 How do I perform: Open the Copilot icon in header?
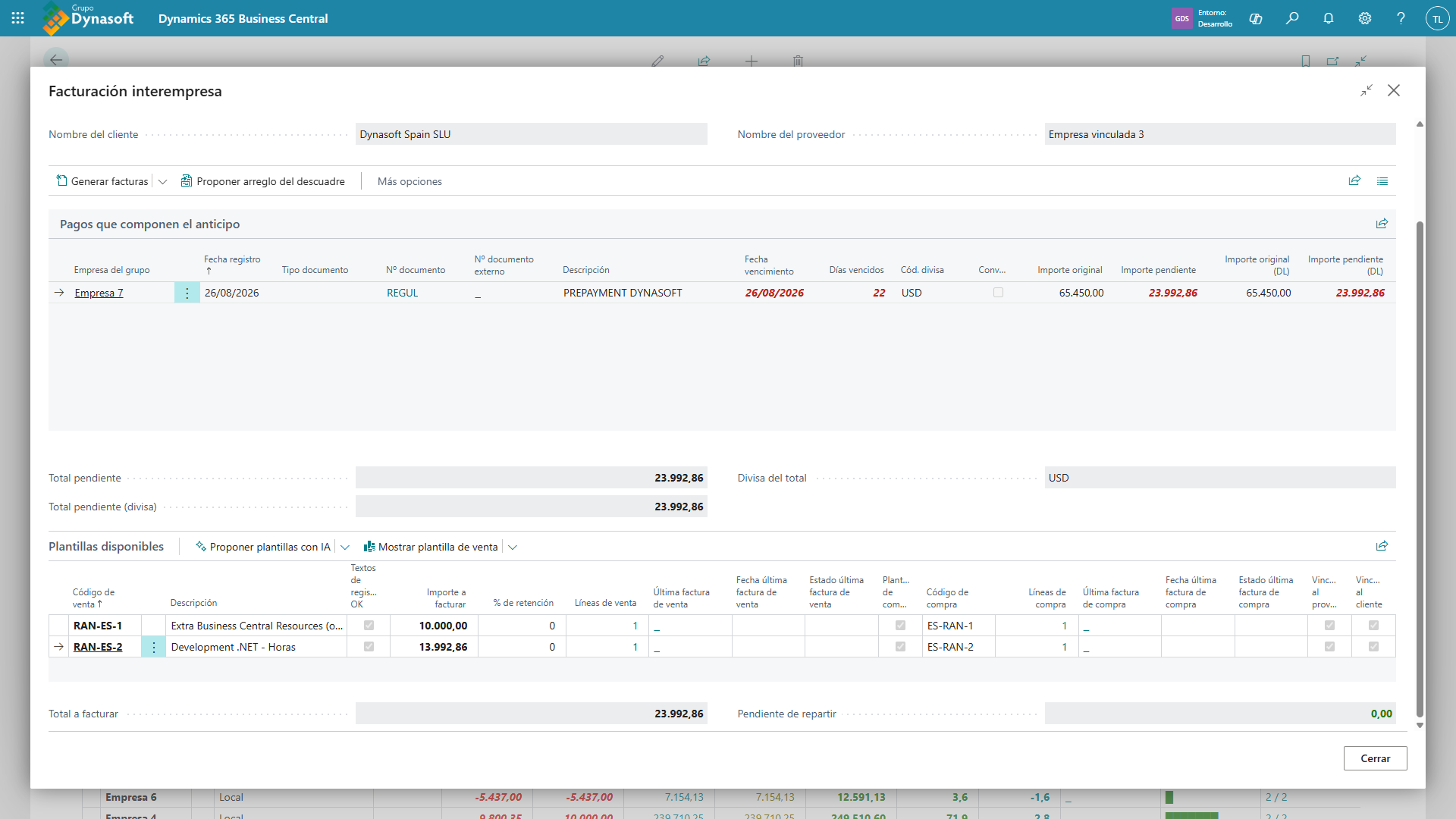click(x=1256, y=18)
